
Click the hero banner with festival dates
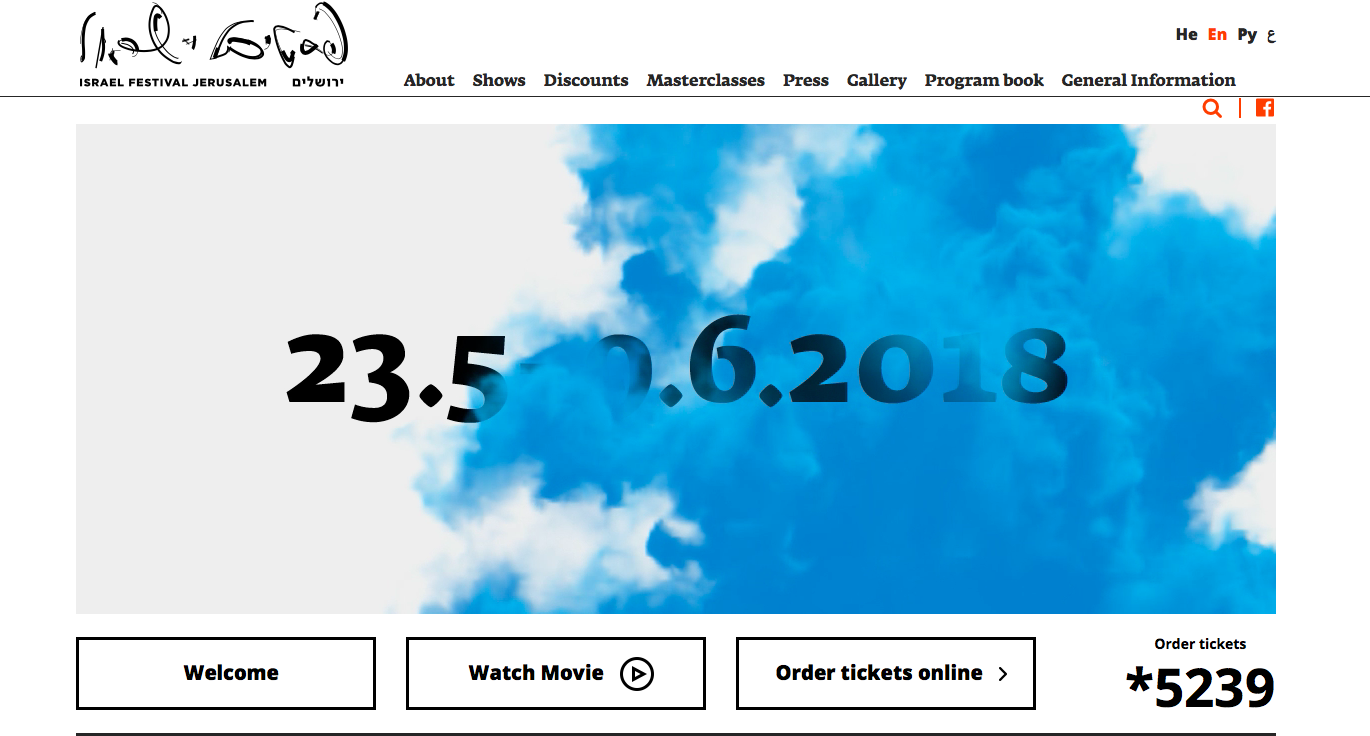click(676, 369)
